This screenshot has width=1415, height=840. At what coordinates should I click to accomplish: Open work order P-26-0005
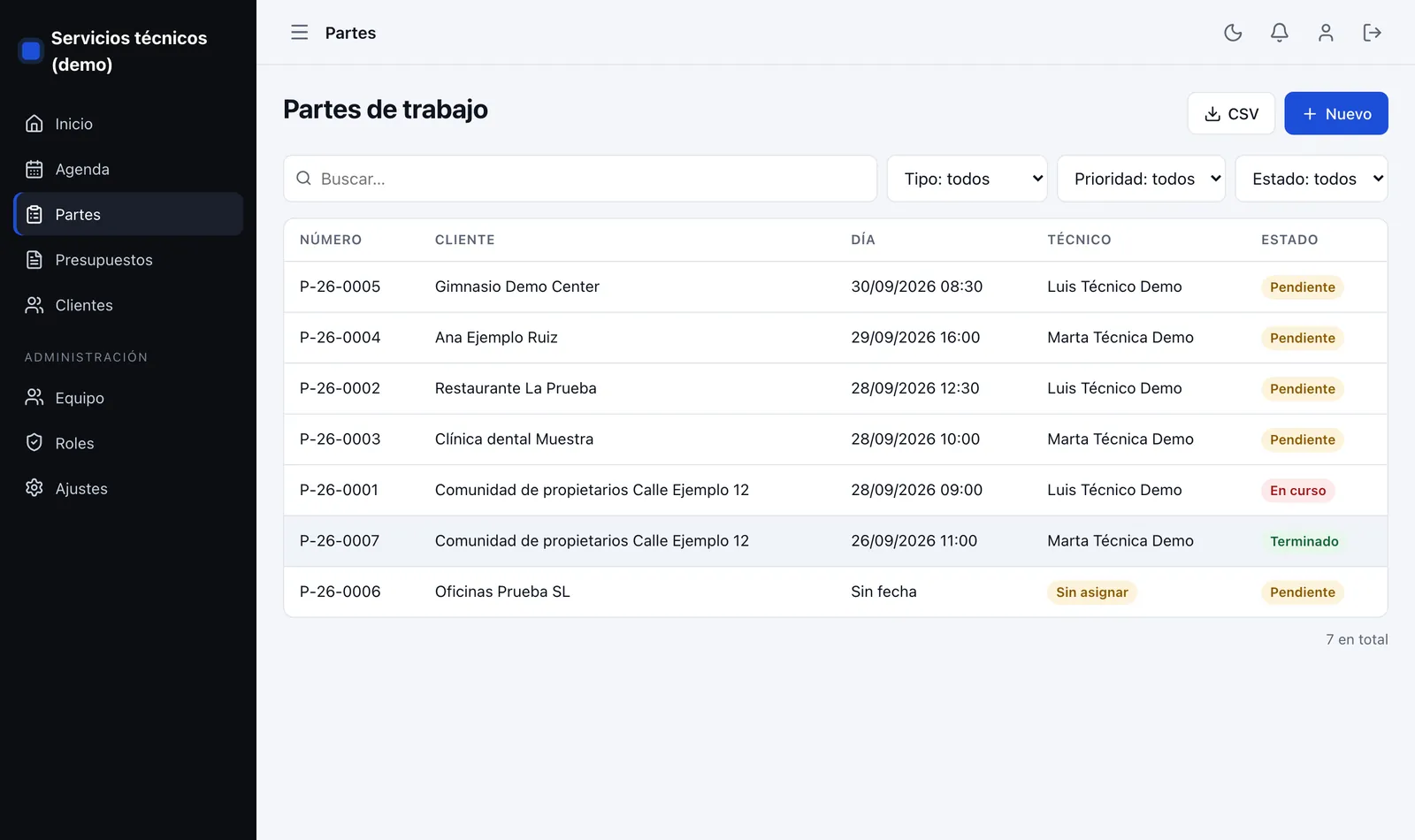click(340, 286)
